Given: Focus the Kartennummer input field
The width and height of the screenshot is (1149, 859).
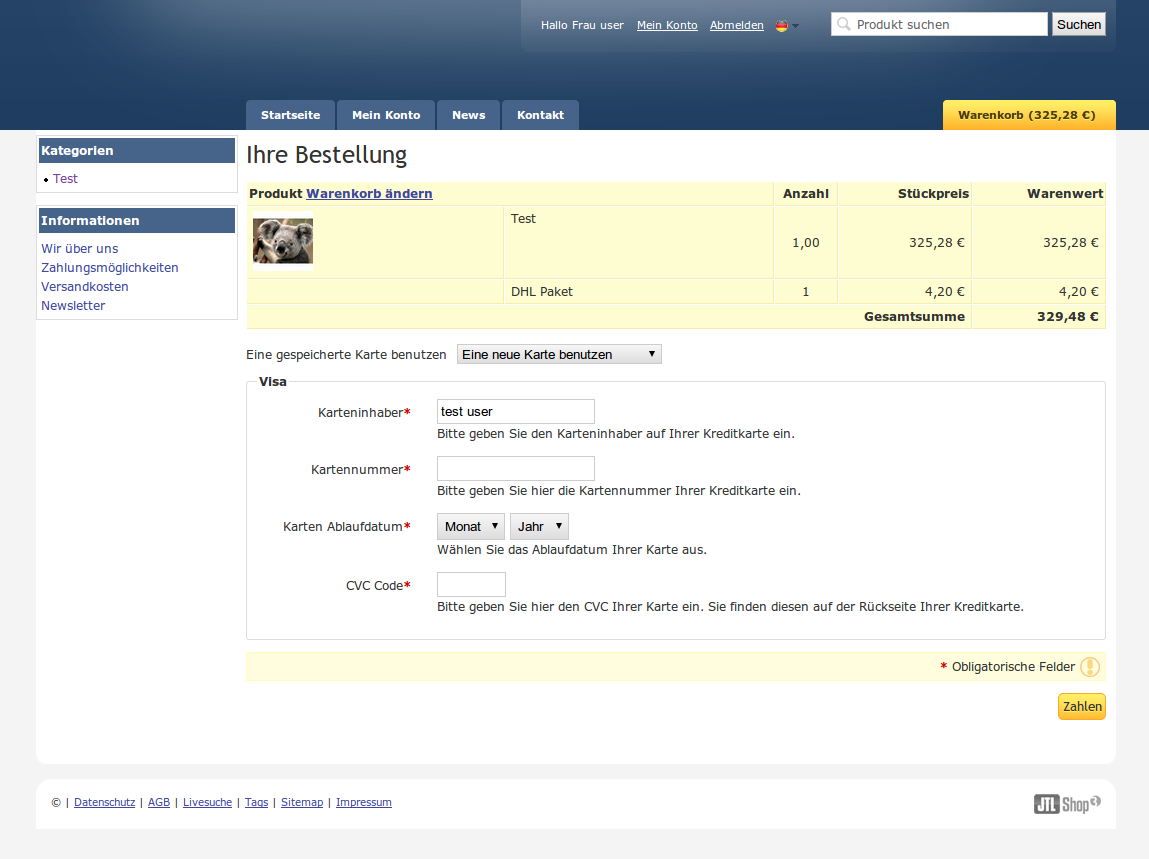Looking at the screenshot, I should [516, 468].
